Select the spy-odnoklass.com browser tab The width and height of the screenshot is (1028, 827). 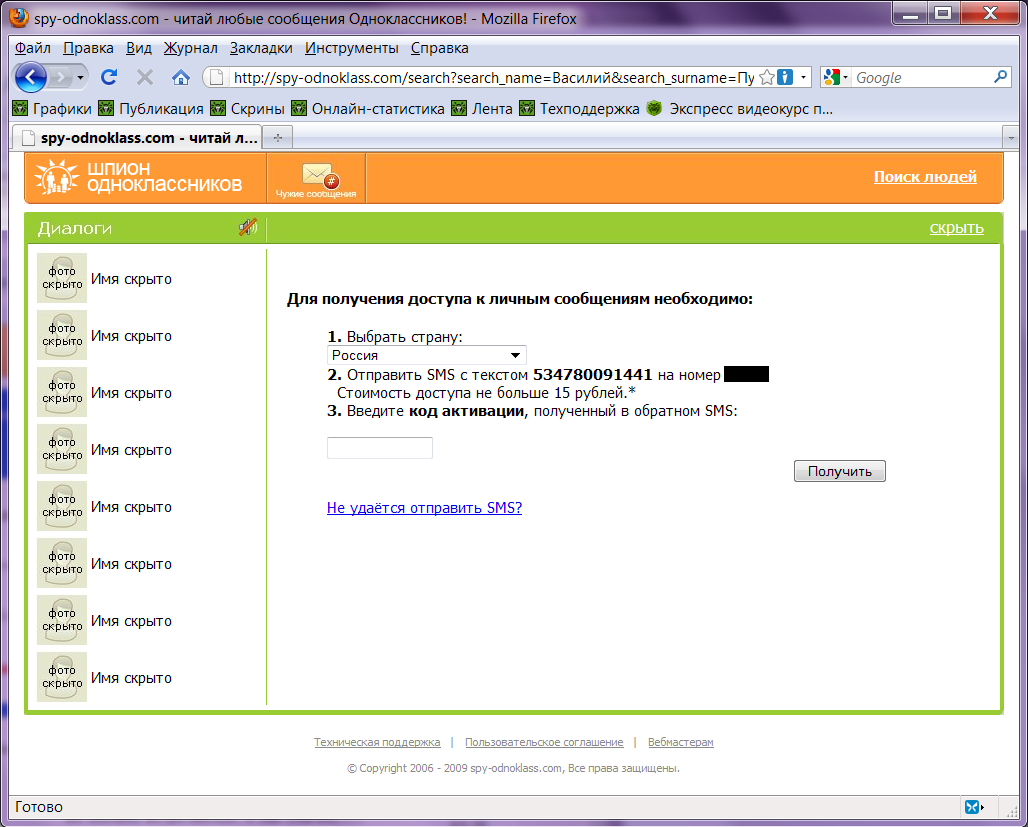138,138
